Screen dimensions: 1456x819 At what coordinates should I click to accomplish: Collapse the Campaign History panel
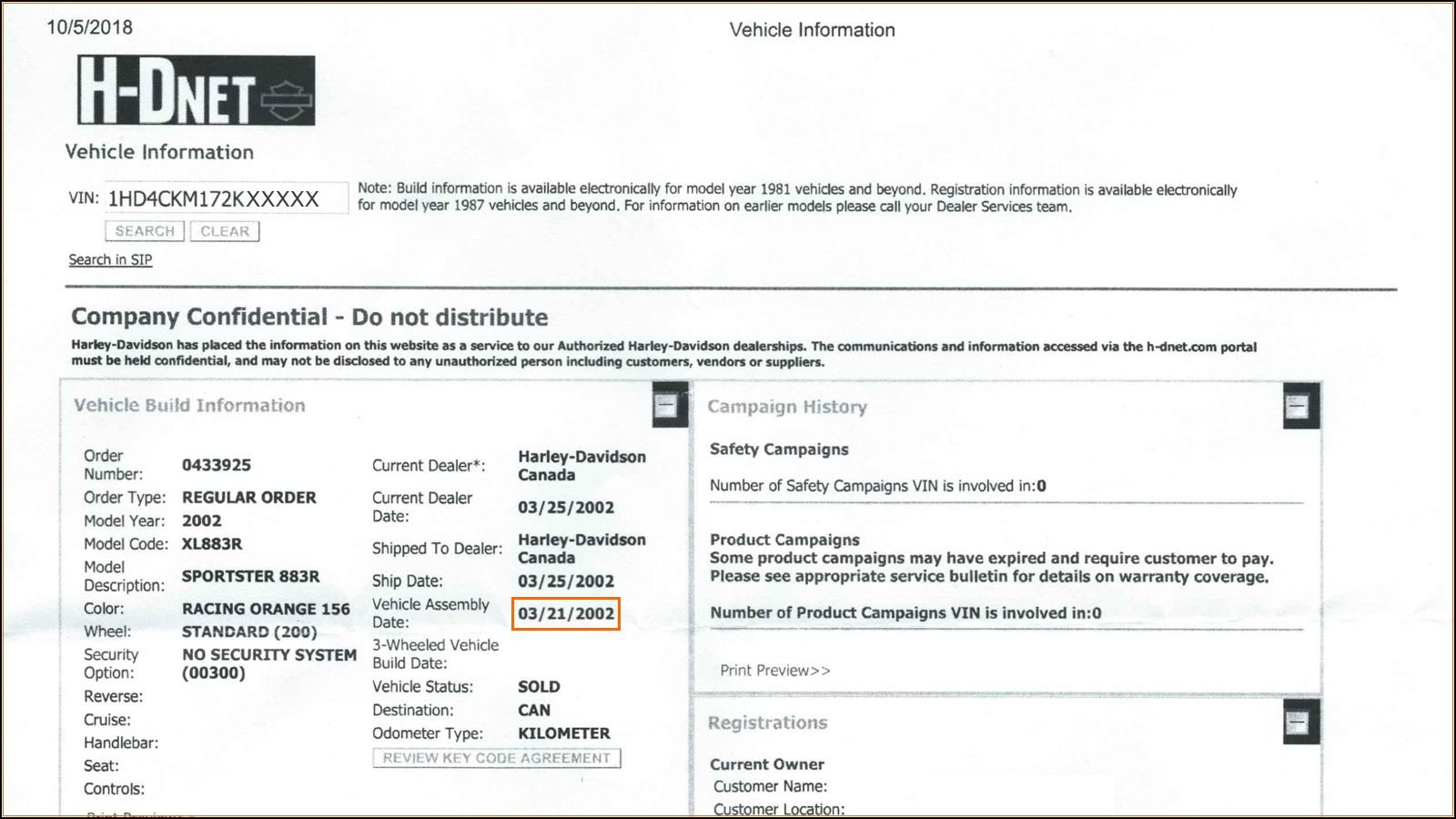(1298, 406)
